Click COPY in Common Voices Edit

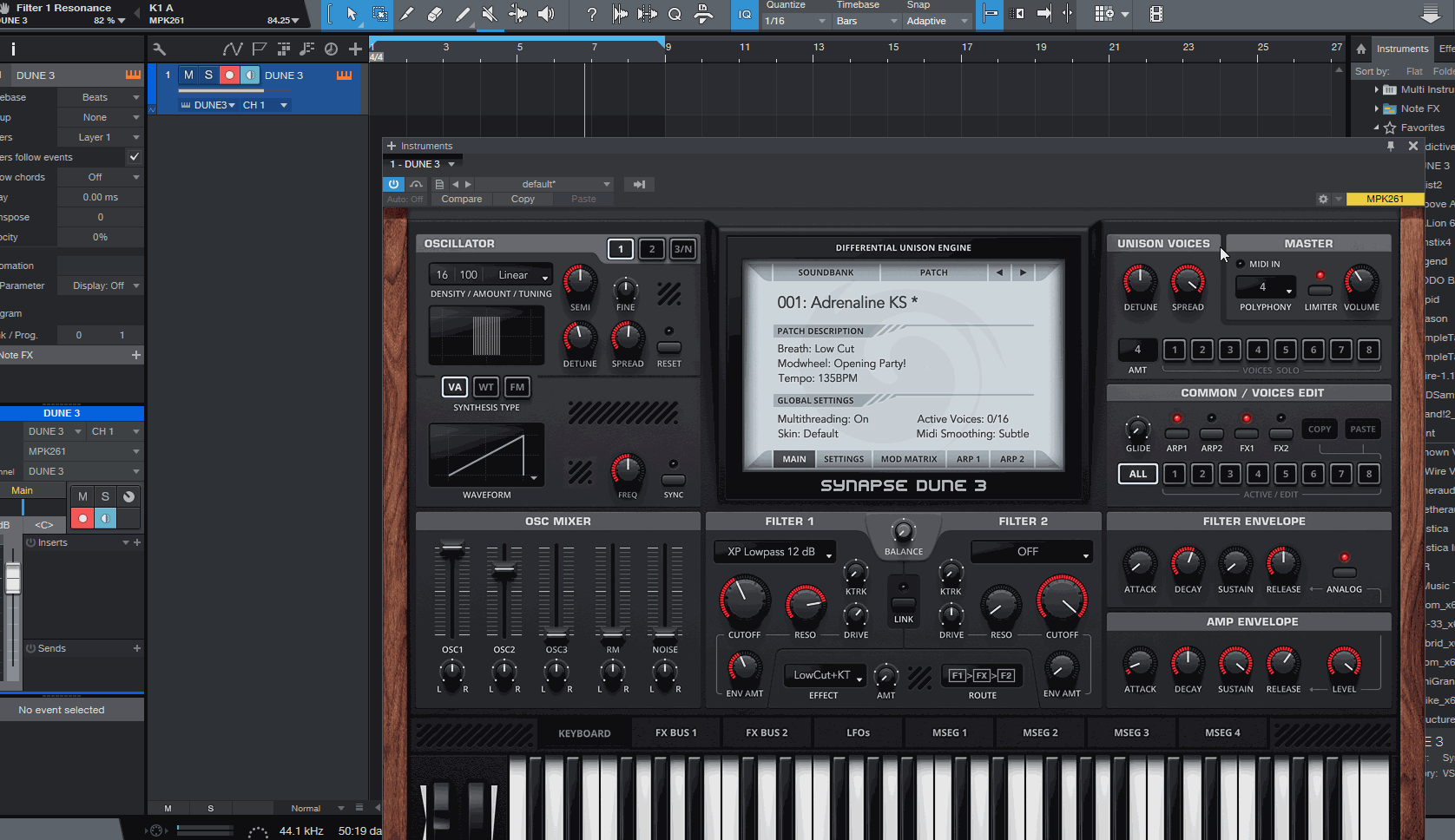[1319, 429]
